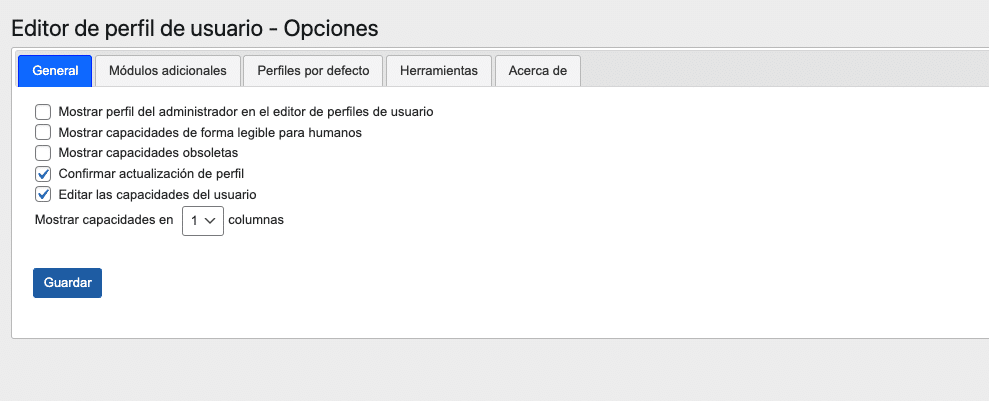Click the 'Mostrar capacidades de forma legible' label text
Image resolution: width=989 pixels, height=401 pixels.
pos(210,132)
